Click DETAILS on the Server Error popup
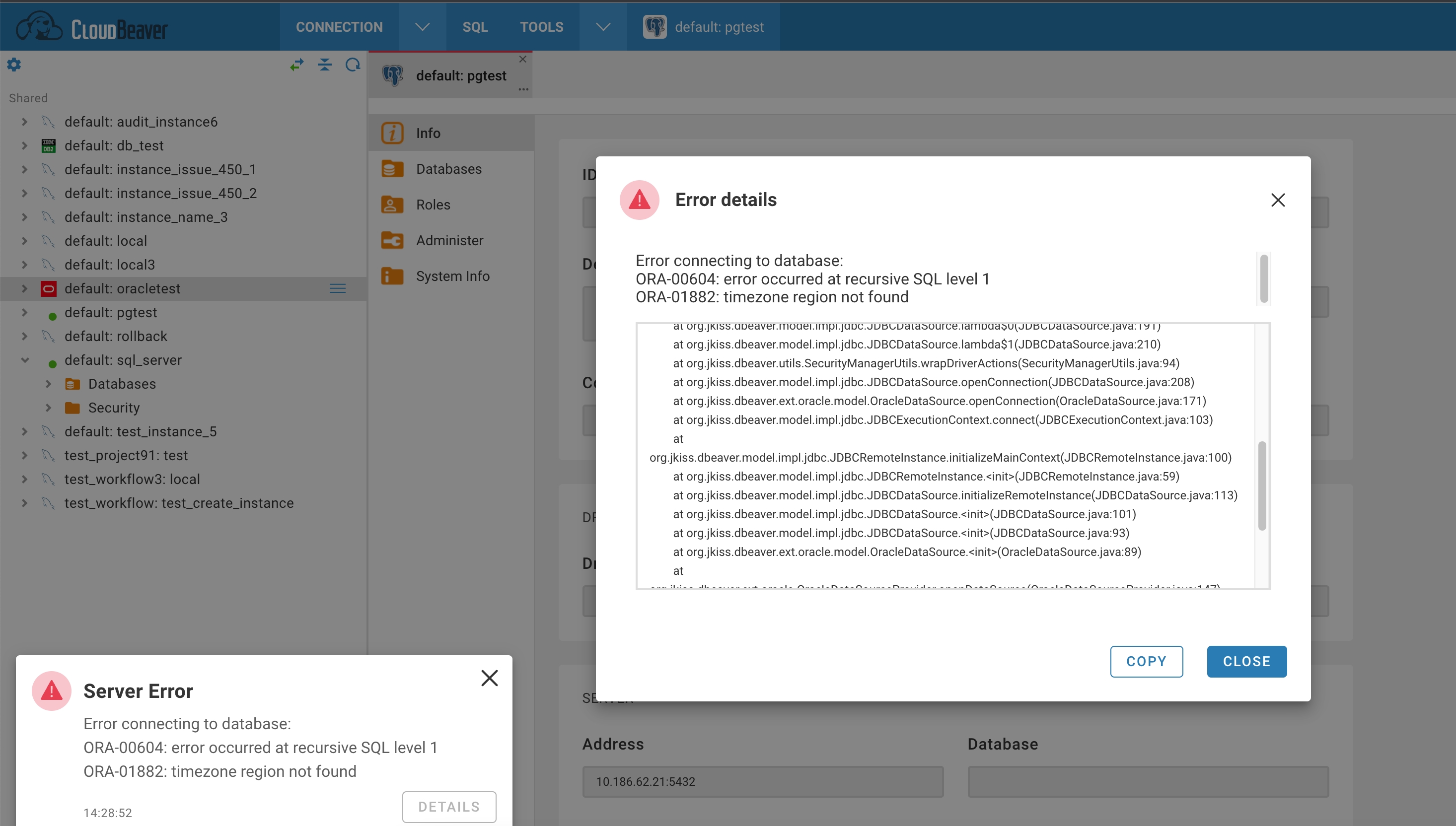 (448, 806)
